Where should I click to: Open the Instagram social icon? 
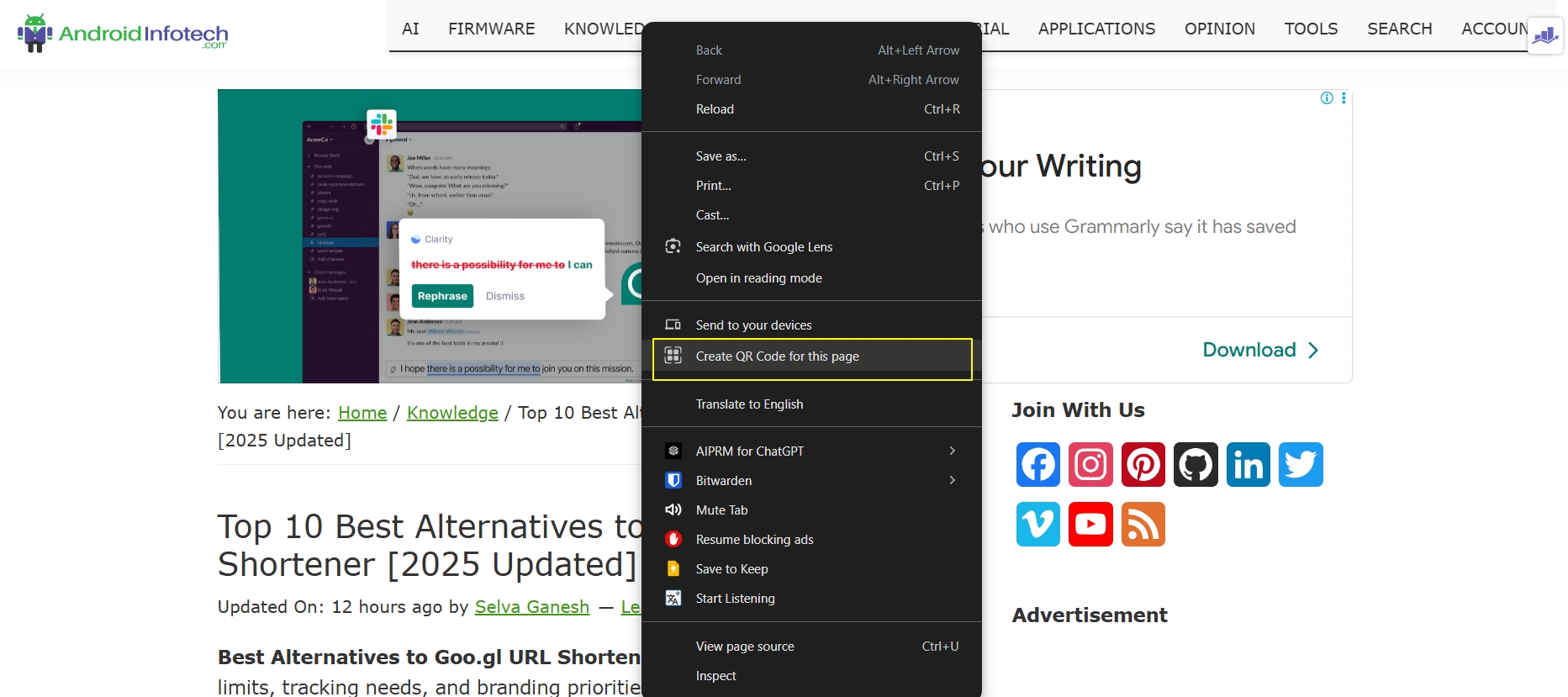[x=1090, y=464]
